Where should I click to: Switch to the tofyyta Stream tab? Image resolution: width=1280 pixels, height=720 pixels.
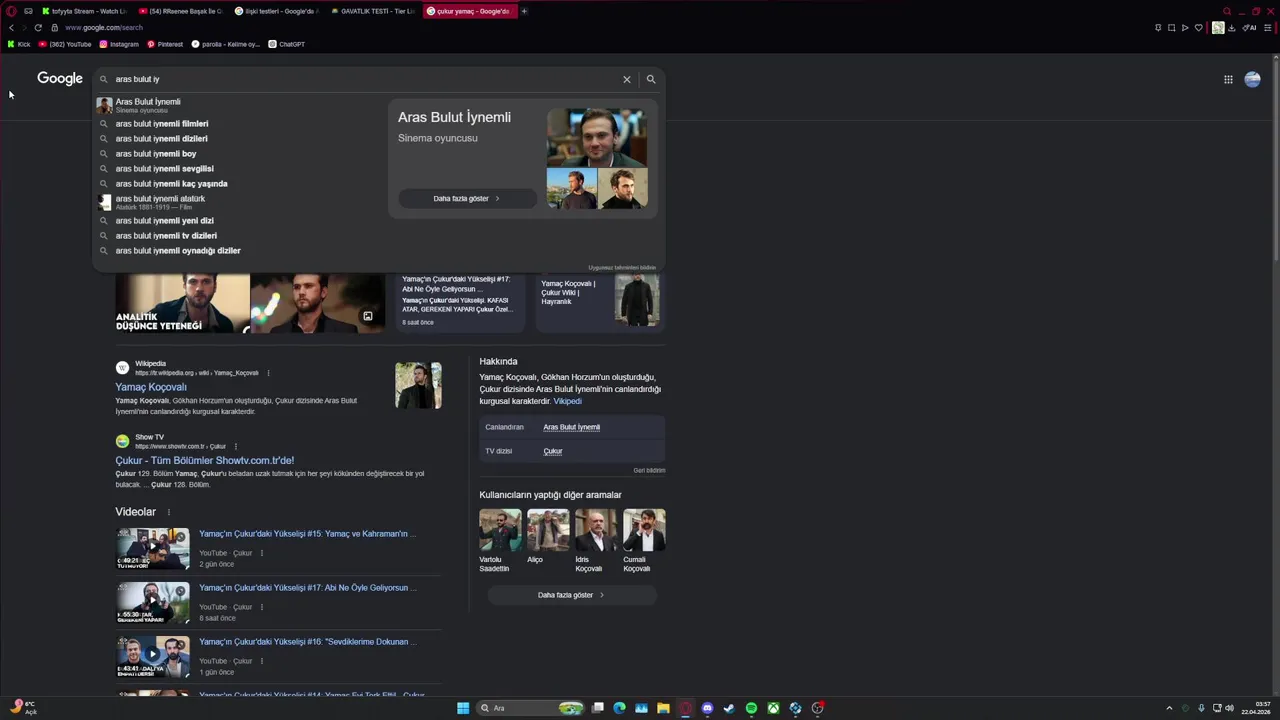[x=84, y=11]
